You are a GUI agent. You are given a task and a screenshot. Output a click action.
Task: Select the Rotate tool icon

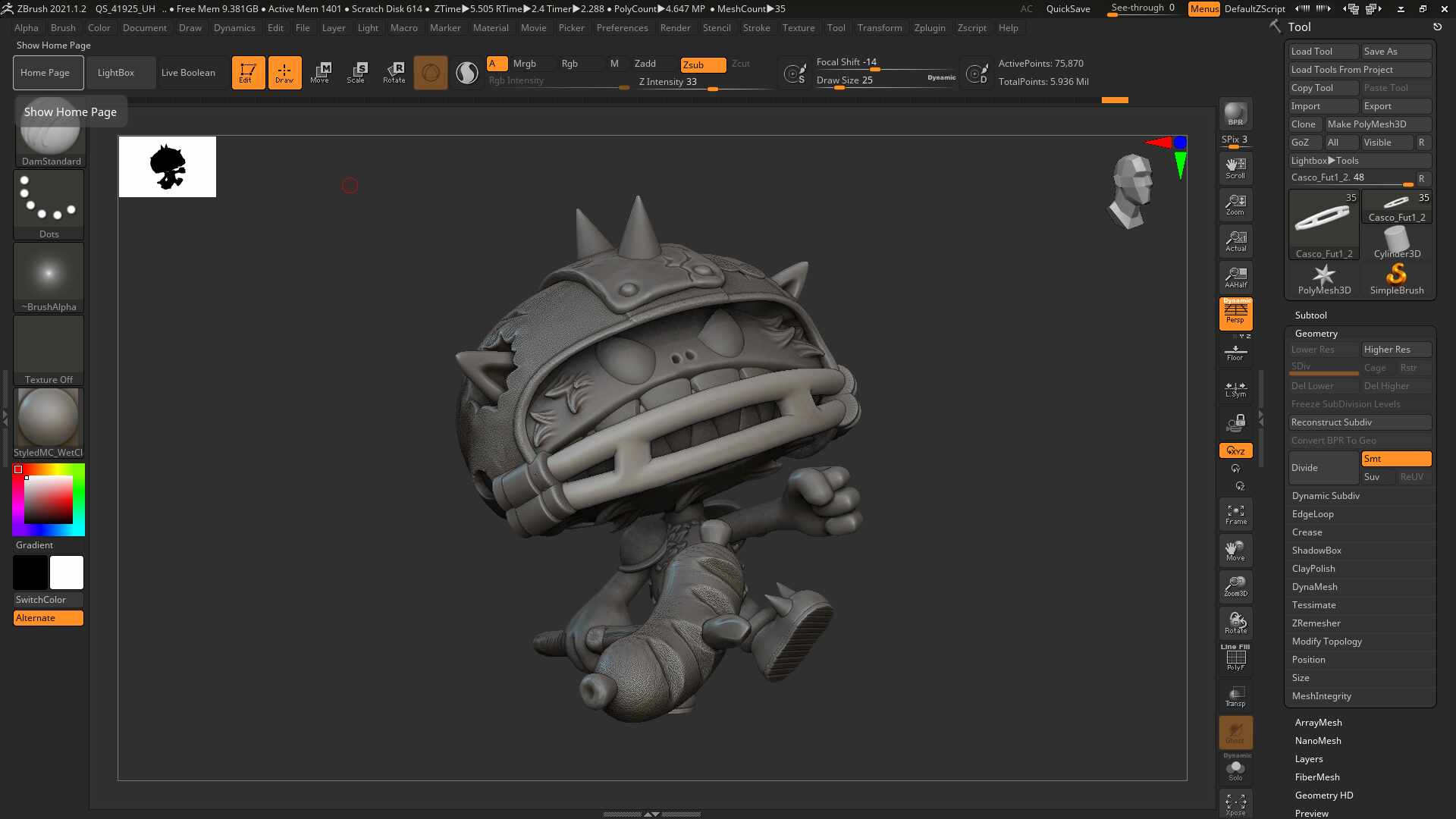click(394, 73)
